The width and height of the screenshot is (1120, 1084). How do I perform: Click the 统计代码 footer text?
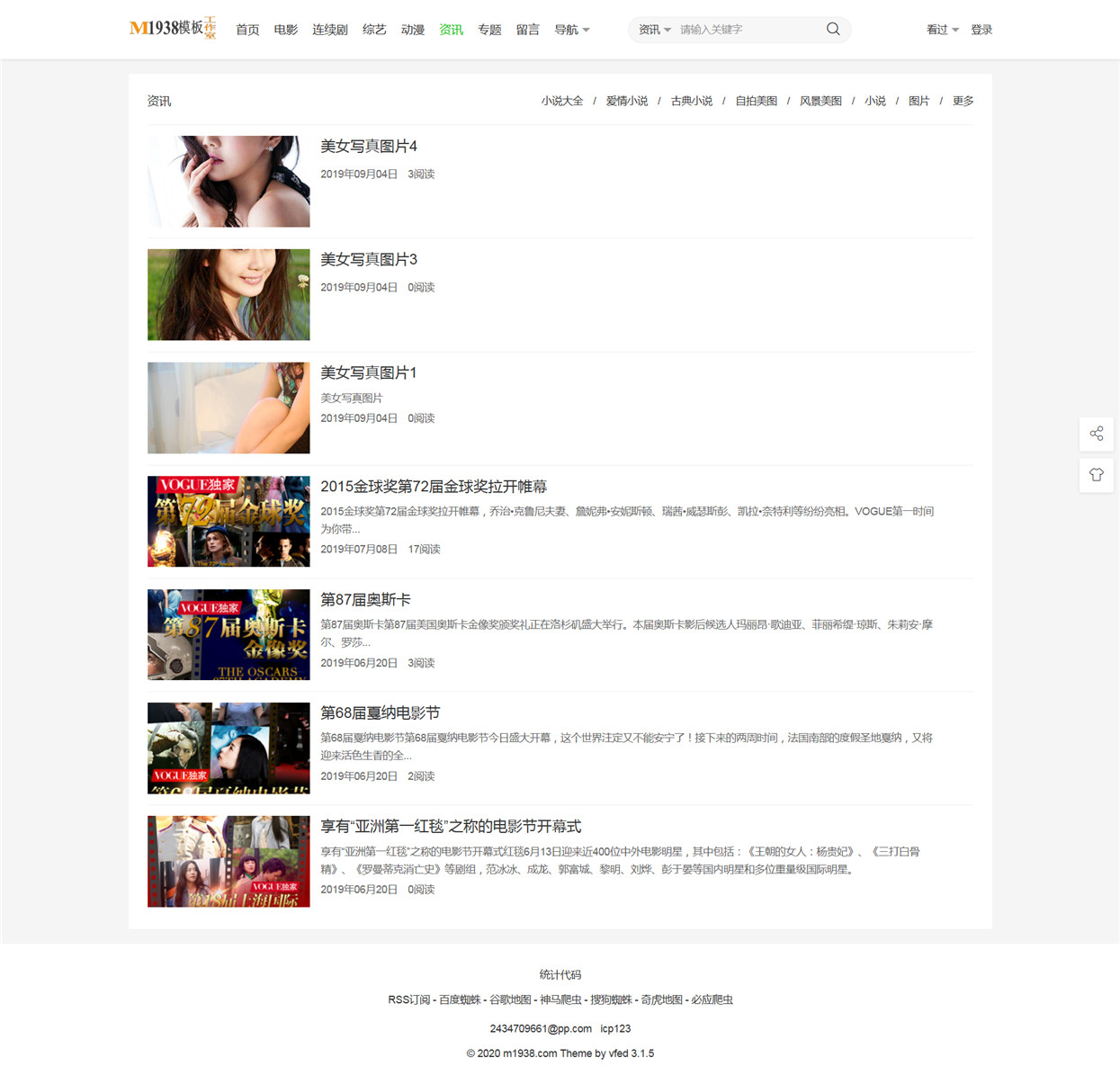[560, 974]
